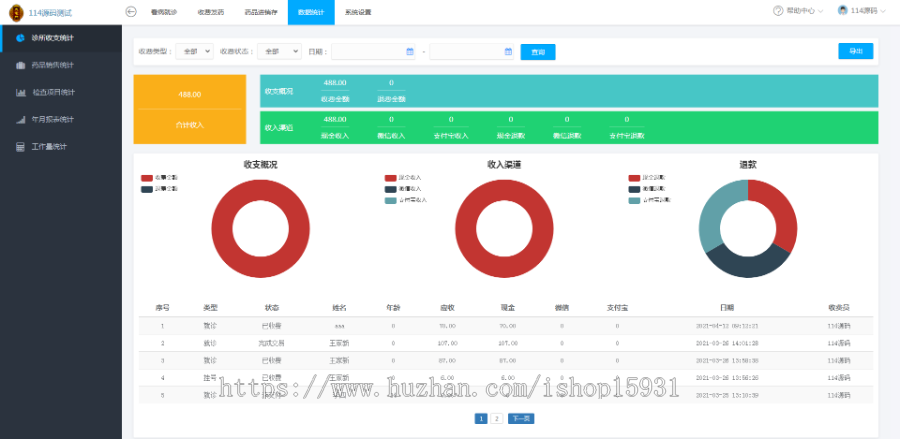
Task: Click the pie chart icon for 诊所收支统计
Action: 20,38
